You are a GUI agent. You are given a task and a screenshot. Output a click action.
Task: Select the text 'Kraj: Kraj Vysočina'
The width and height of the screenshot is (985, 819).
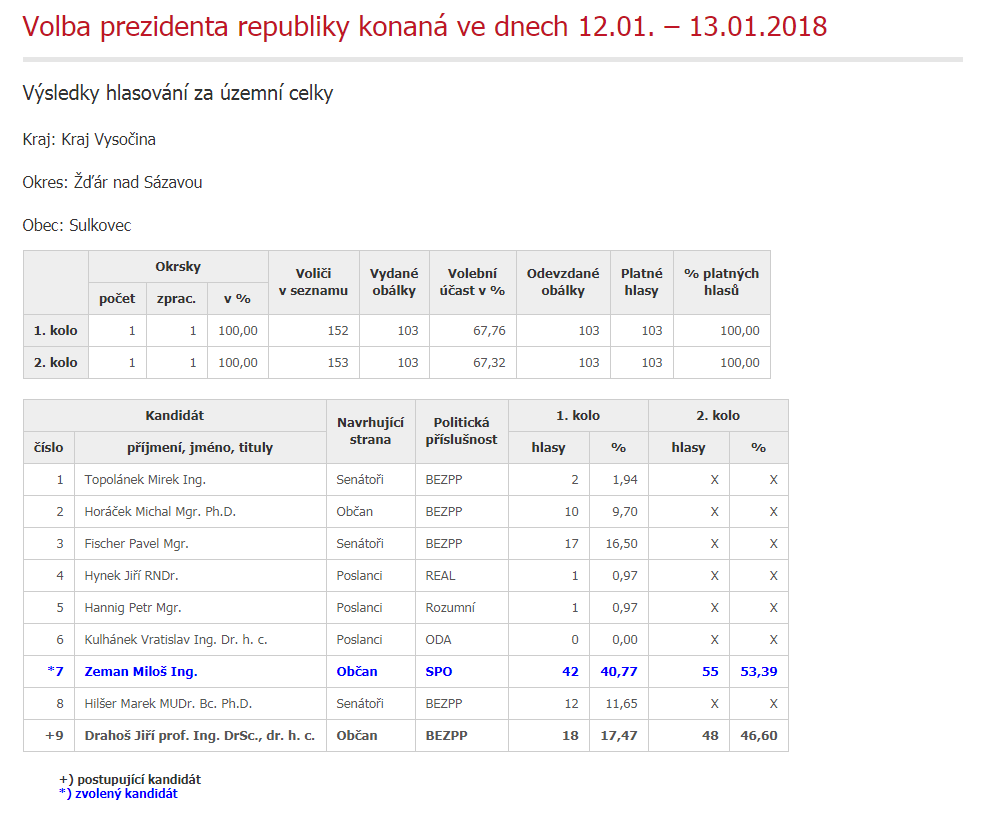click(89, 139)
